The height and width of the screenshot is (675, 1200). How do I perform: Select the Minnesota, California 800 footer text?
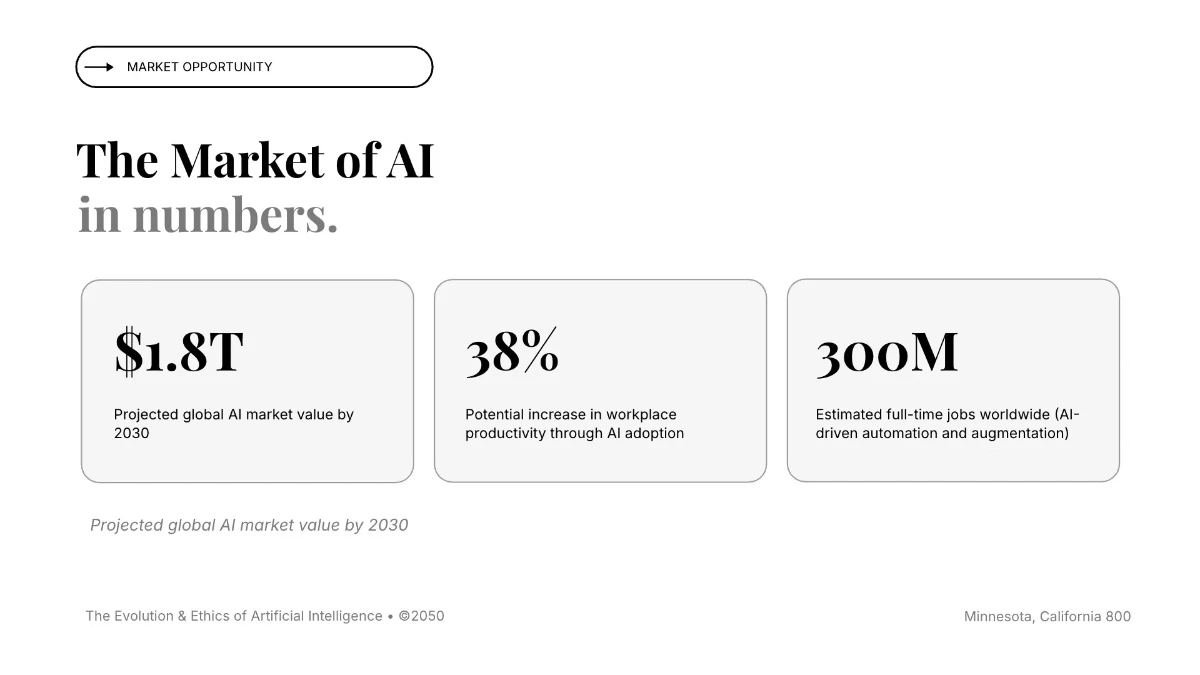point(1047,616)
